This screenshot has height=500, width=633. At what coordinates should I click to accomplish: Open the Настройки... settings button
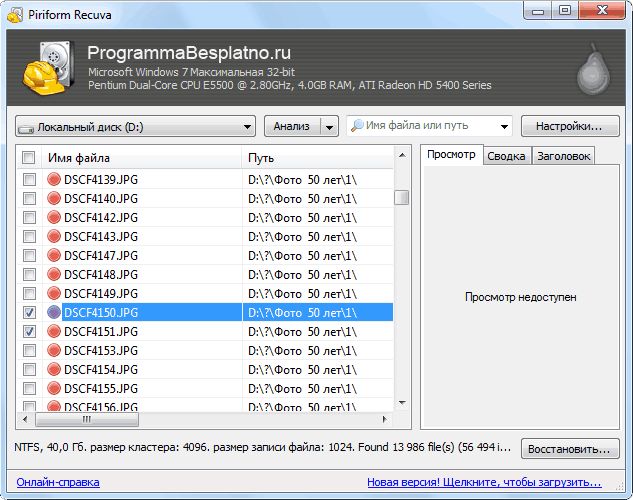(x=570, y=126)
